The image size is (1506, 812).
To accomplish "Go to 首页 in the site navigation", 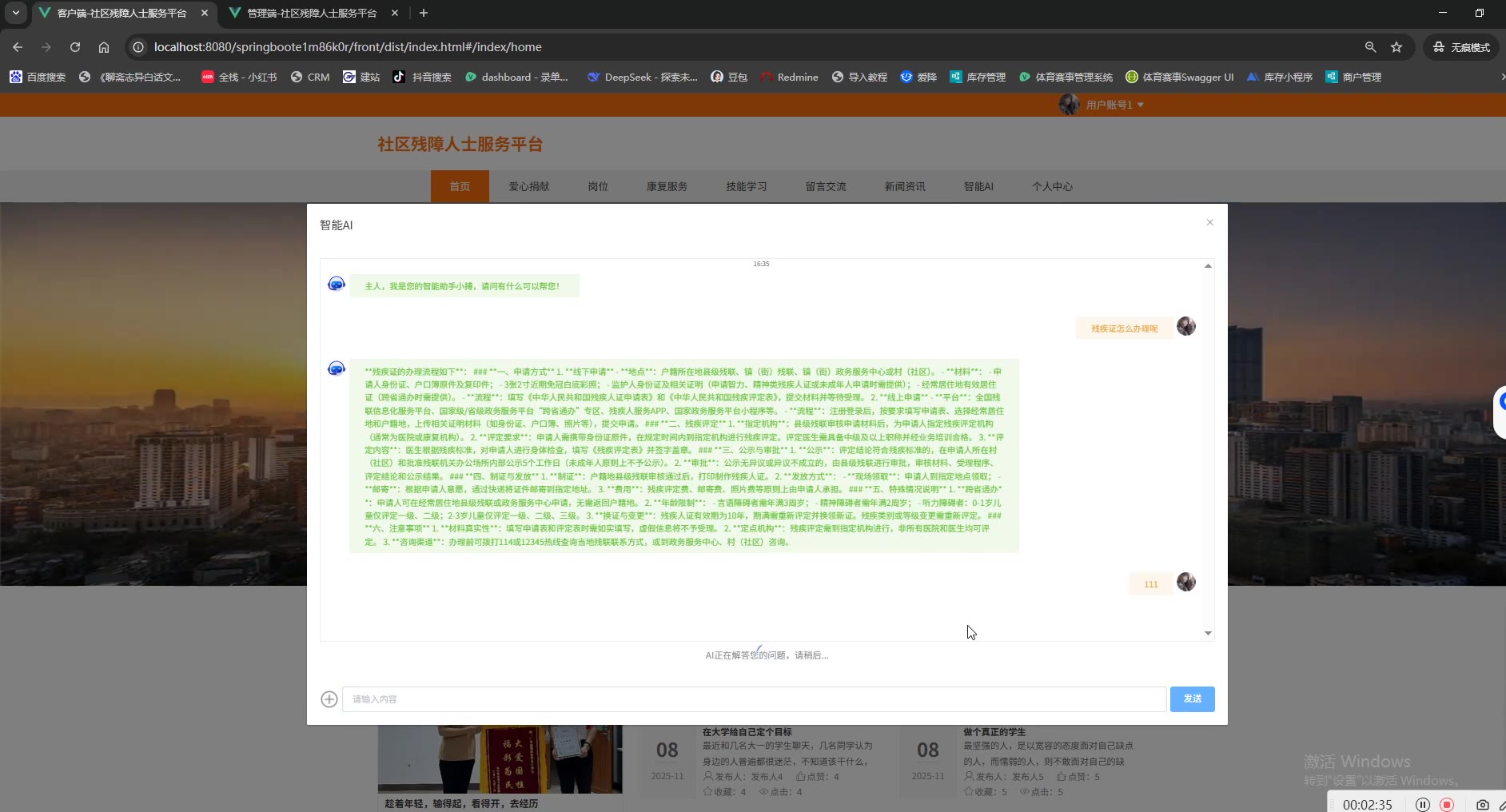I will 460,186.
